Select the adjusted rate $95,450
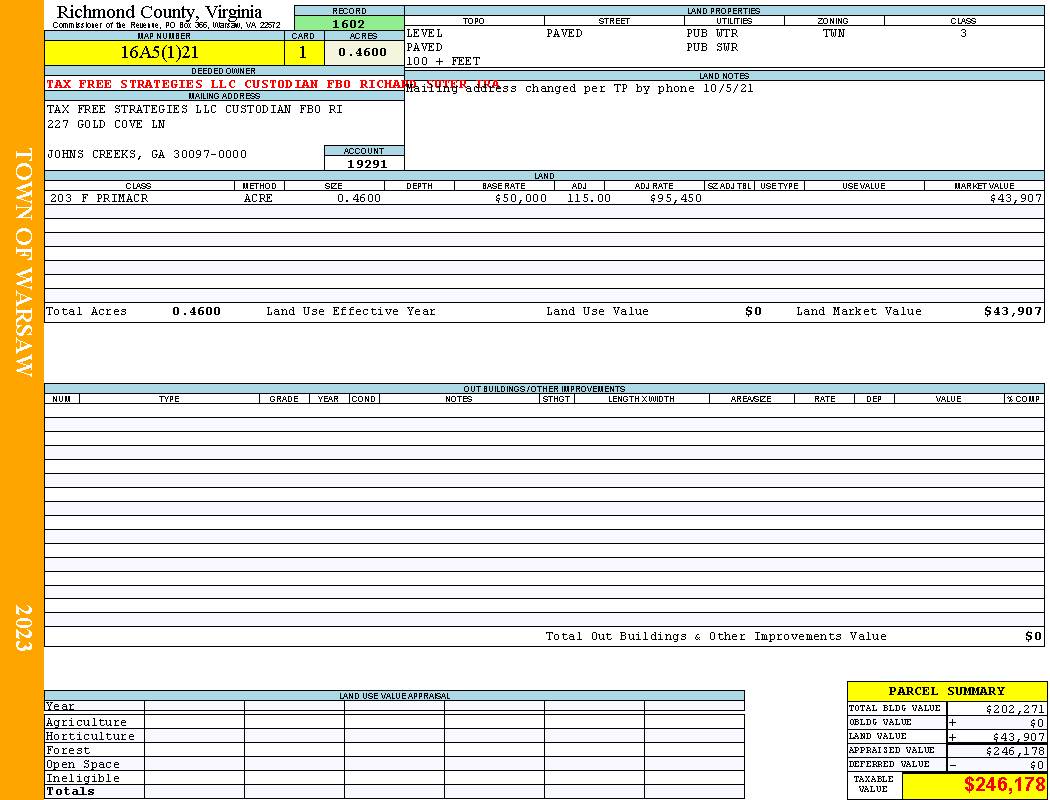This screenshot has width=1050, height=800. tap(676, 198)
